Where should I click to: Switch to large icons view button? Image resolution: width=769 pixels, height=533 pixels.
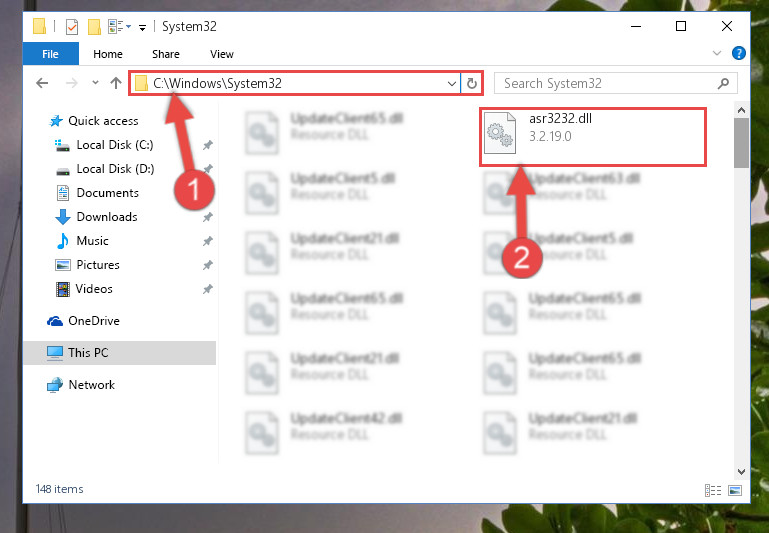(x=735, y=490)
